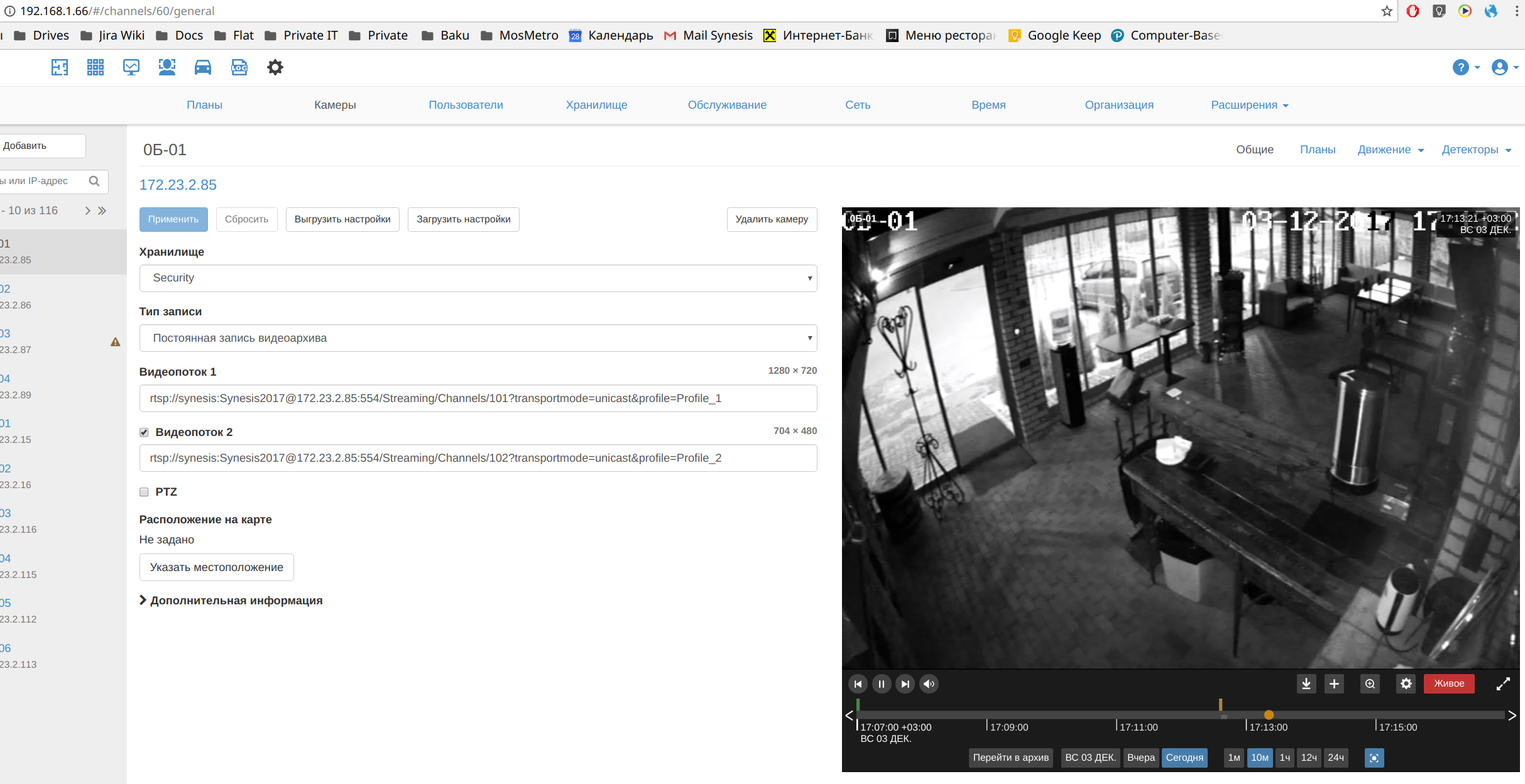Open the Время tab
The width and height of the screenshot is (1525, 784).
(988, 105)
